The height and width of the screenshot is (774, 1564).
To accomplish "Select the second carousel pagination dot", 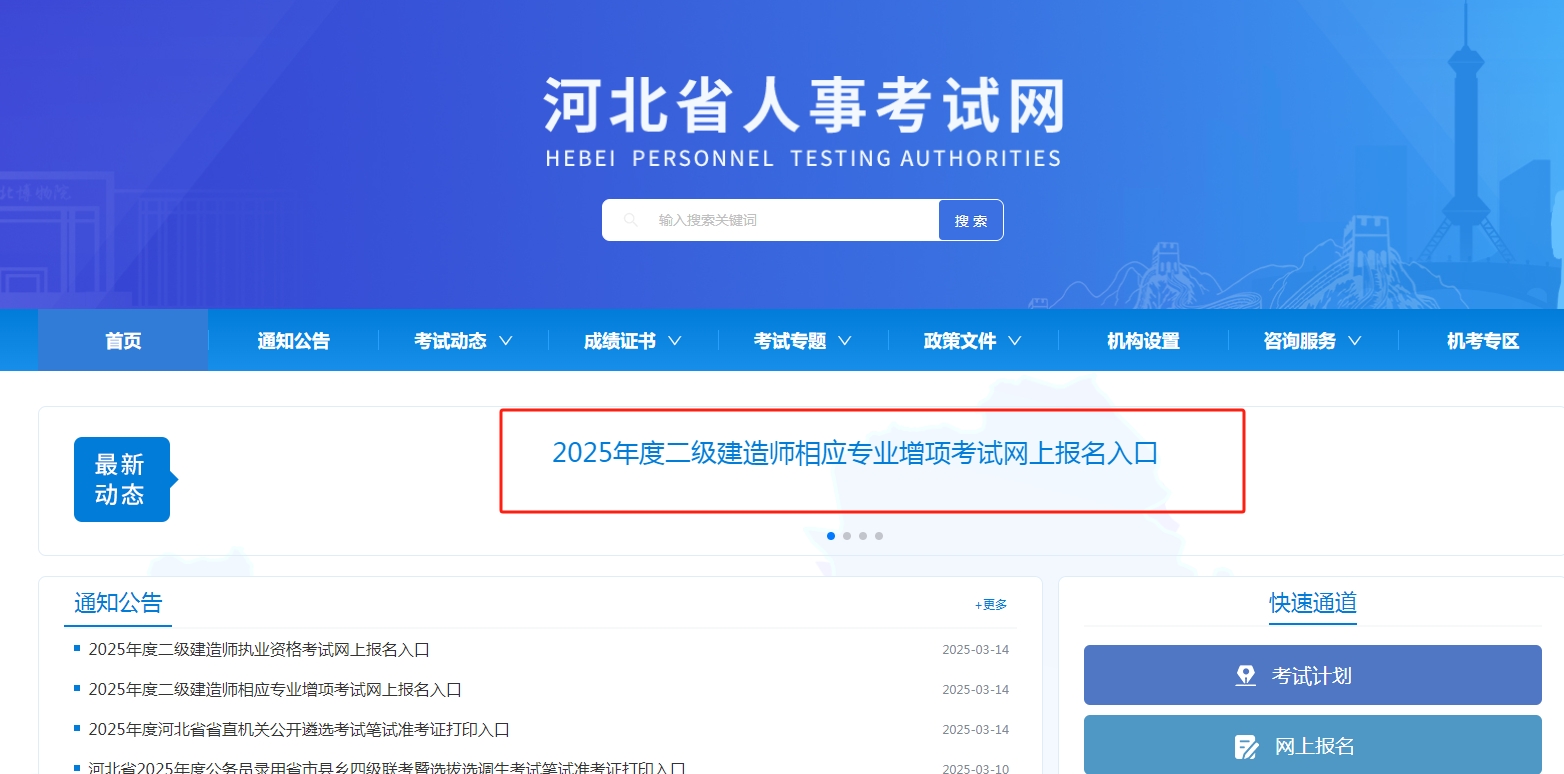I will (x=847, y=536).
